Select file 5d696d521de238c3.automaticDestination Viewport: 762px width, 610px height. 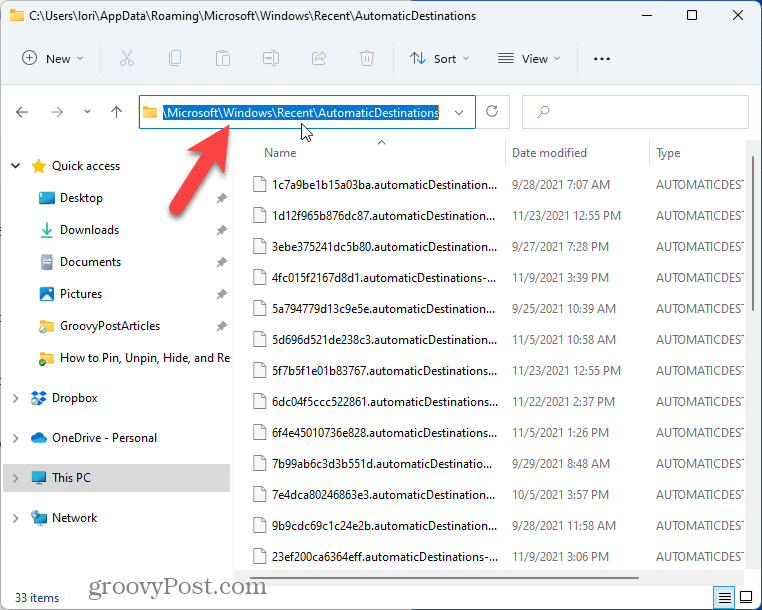point(384,340)
